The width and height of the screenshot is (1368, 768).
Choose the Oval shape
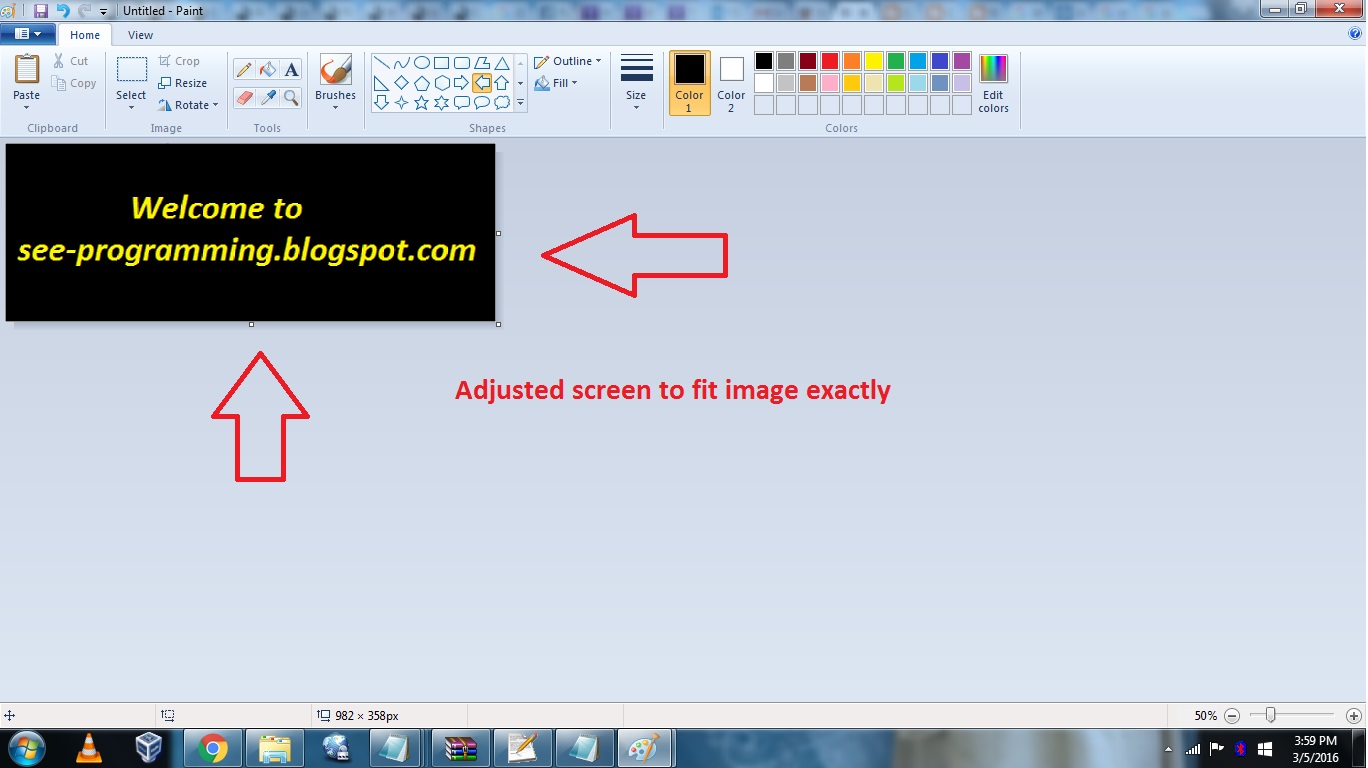click(421, 63)
